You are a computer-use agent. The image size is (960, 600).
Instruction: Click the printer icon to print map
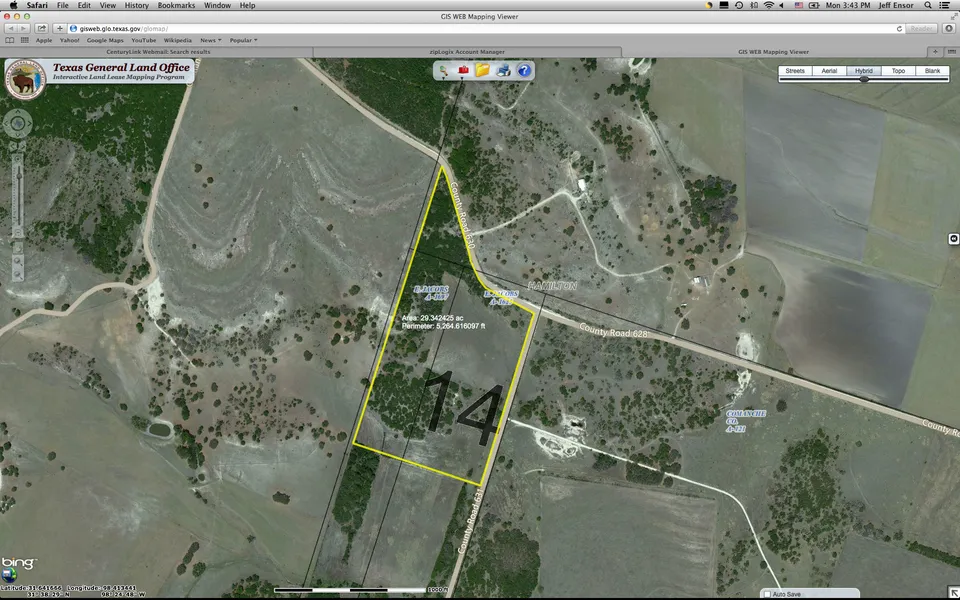tap(504, 70)
